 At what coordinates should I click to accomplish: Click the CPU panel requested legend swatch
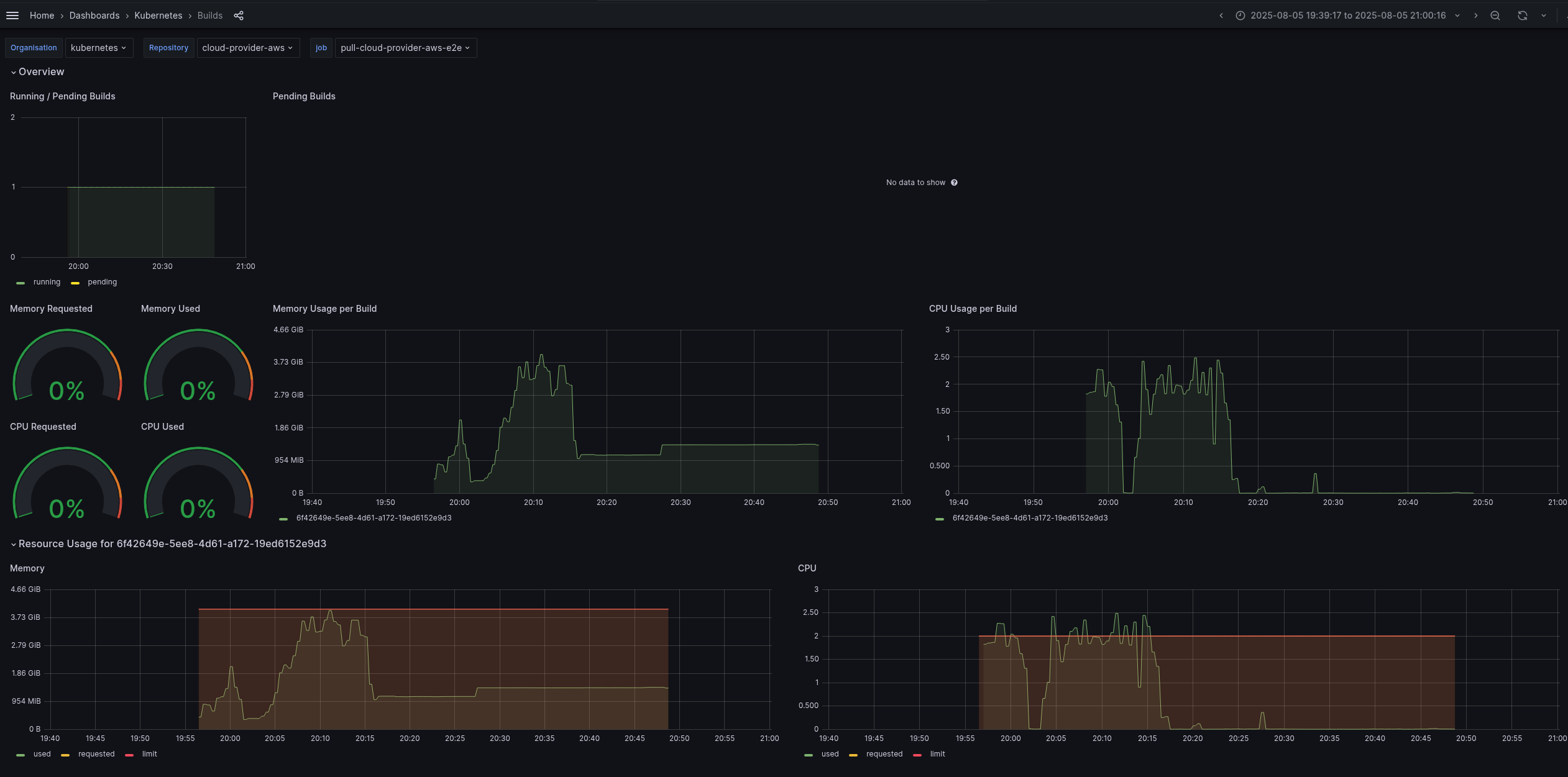[853, 755]
